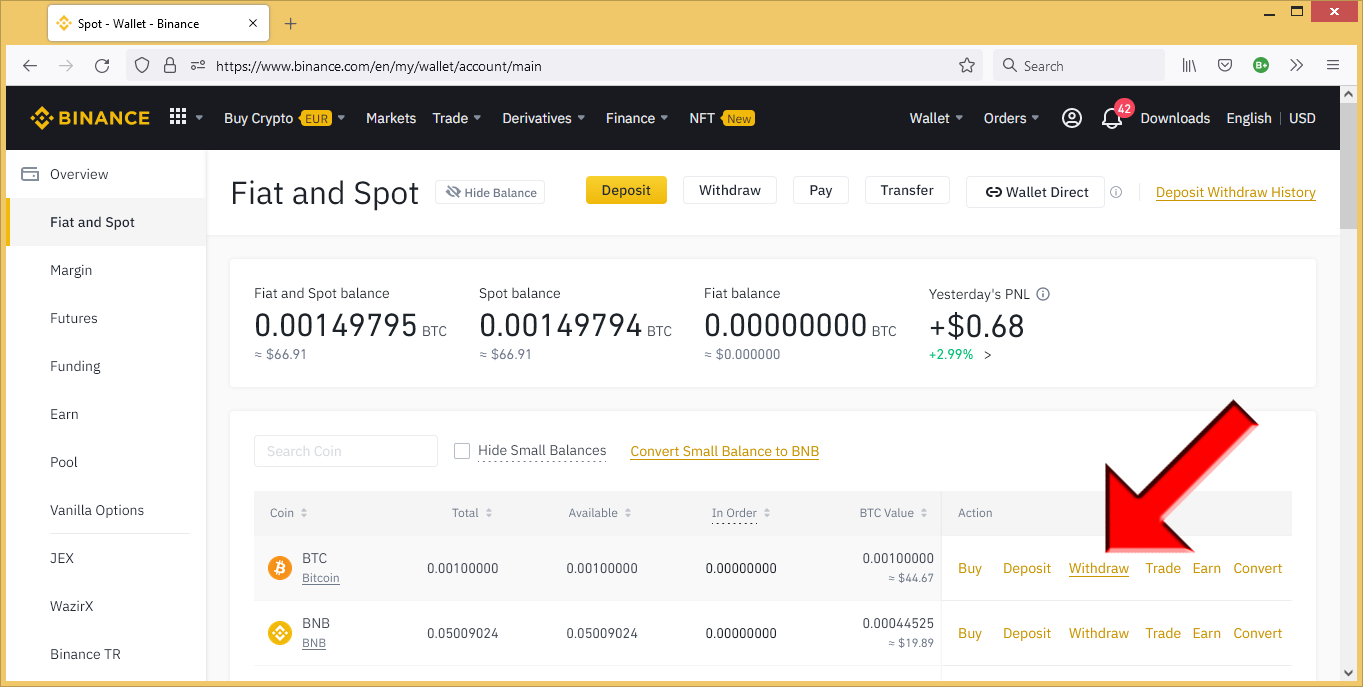
Task: Click the Search Coin input field
Action: 345,450
